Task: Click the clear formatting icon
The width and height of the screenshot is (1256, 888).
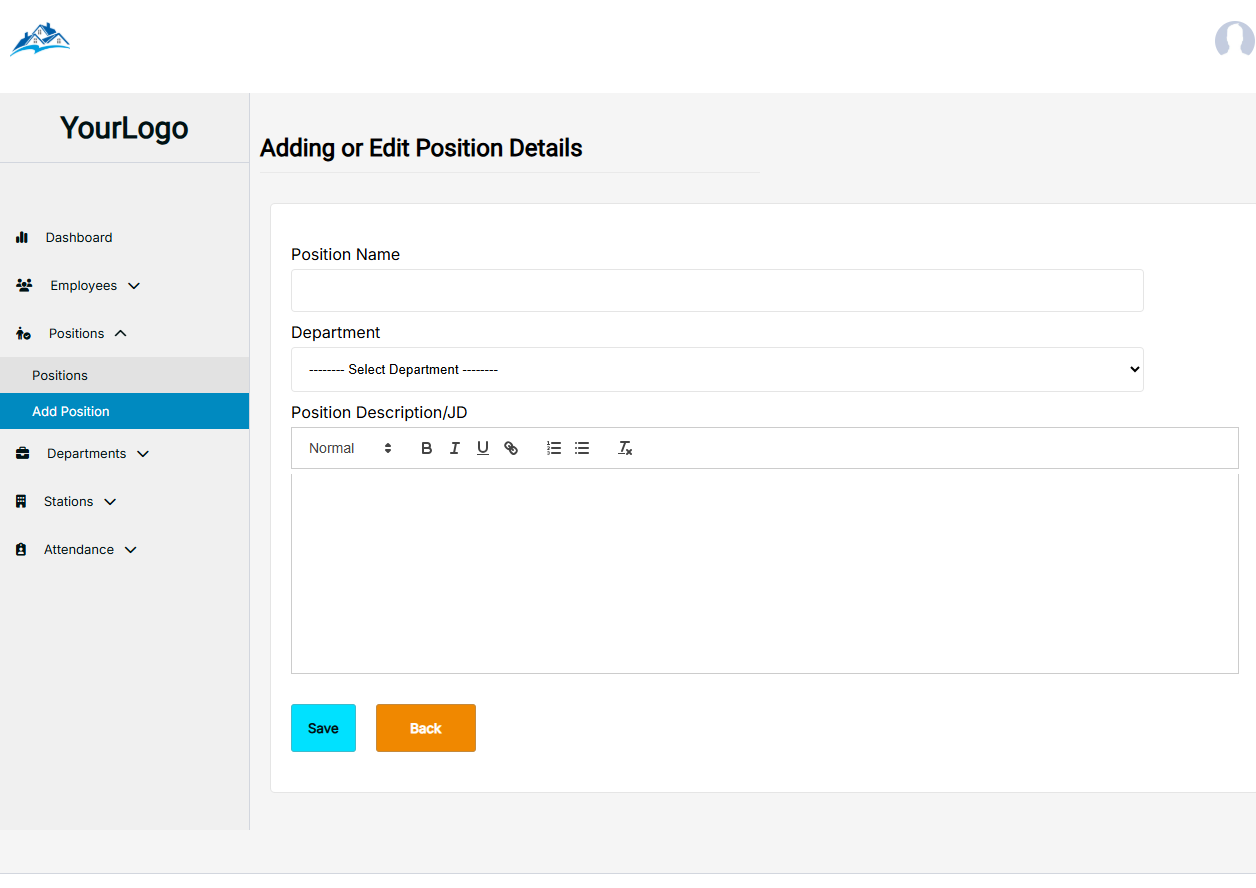Action: coord(625,448)
